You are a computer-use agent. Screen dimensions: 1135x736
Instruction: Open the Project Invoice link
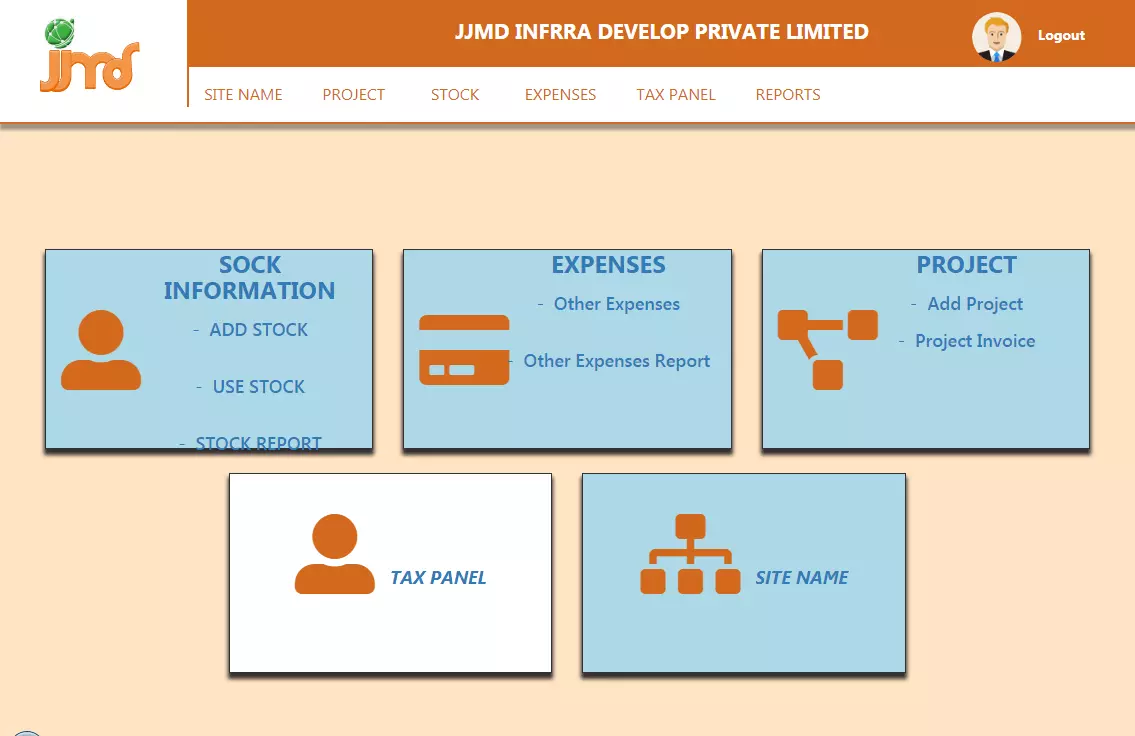tap(975, 341)
